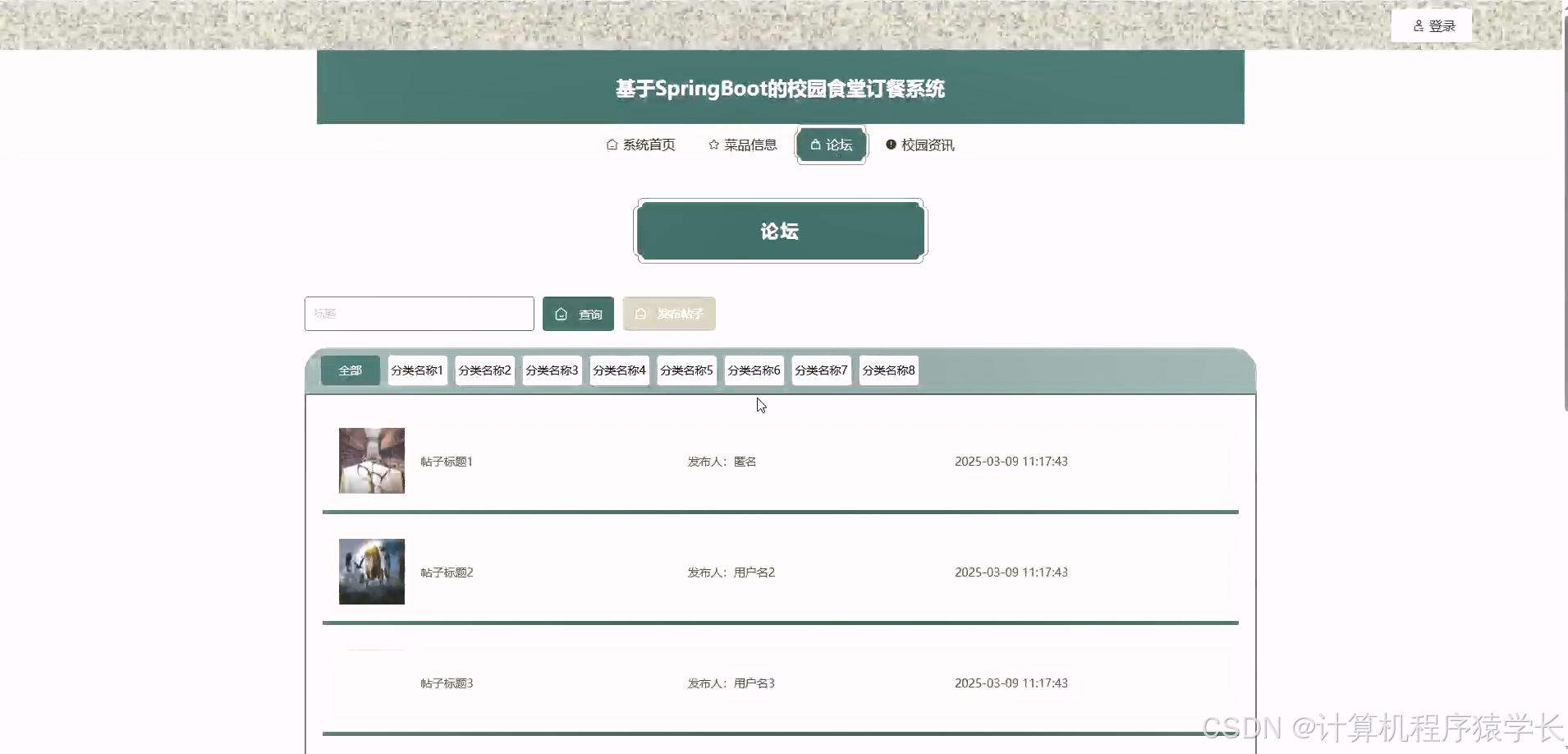This screenshot has width=1568, height=754.
Task: Switch to the 分类名称1 category
Action: [x=417, y=370]
